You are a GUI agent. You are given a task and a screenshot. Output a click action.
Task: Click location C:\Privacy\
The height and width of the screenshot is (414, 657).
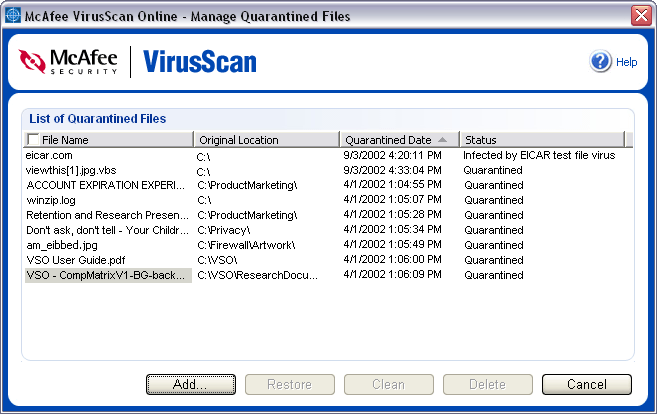(x=223, y=230)
